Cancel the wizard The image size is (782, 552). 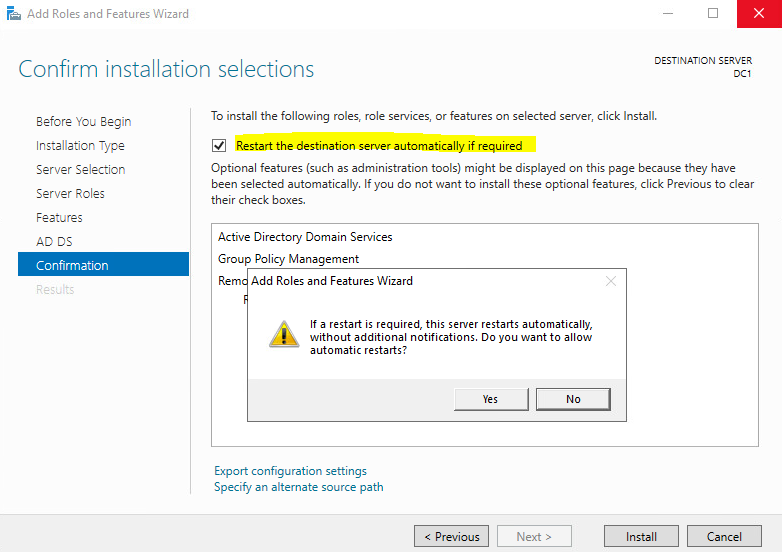[x=724, y=536]
